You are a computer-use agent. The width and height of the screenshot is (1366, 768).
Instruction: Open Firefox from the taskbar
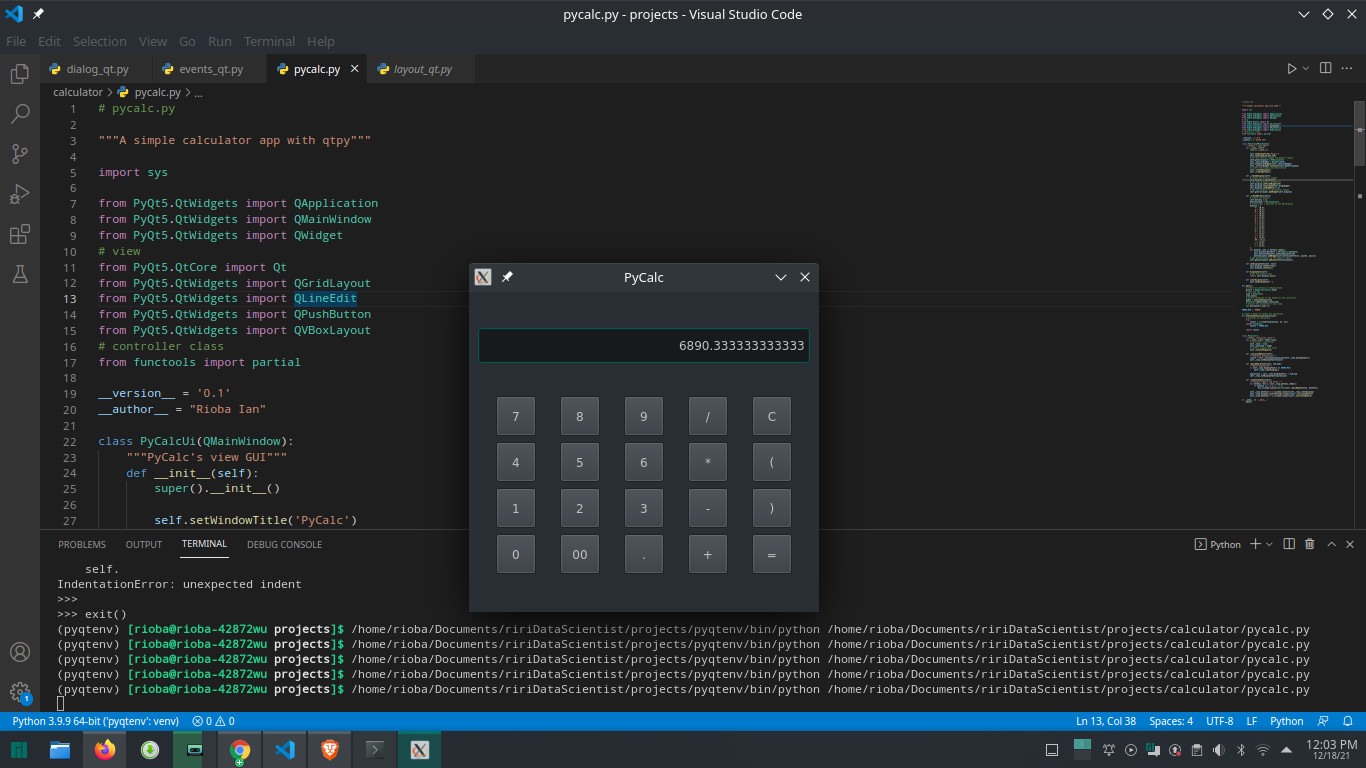tap(105, 749)
